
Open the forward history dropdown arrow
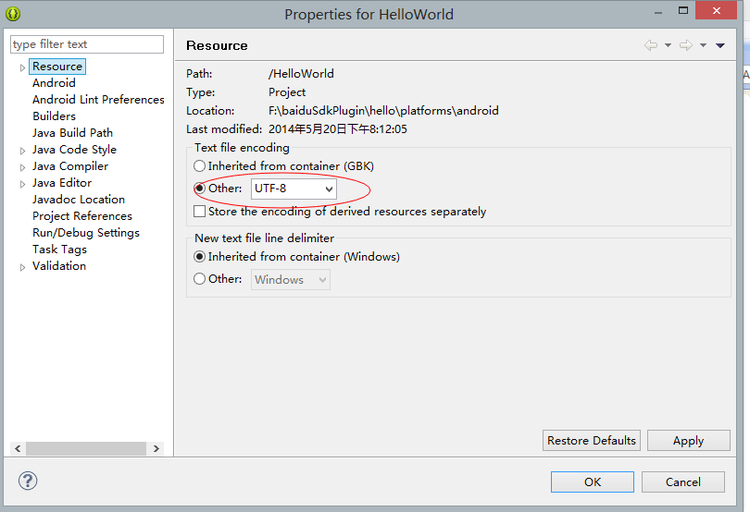[703, 45]
